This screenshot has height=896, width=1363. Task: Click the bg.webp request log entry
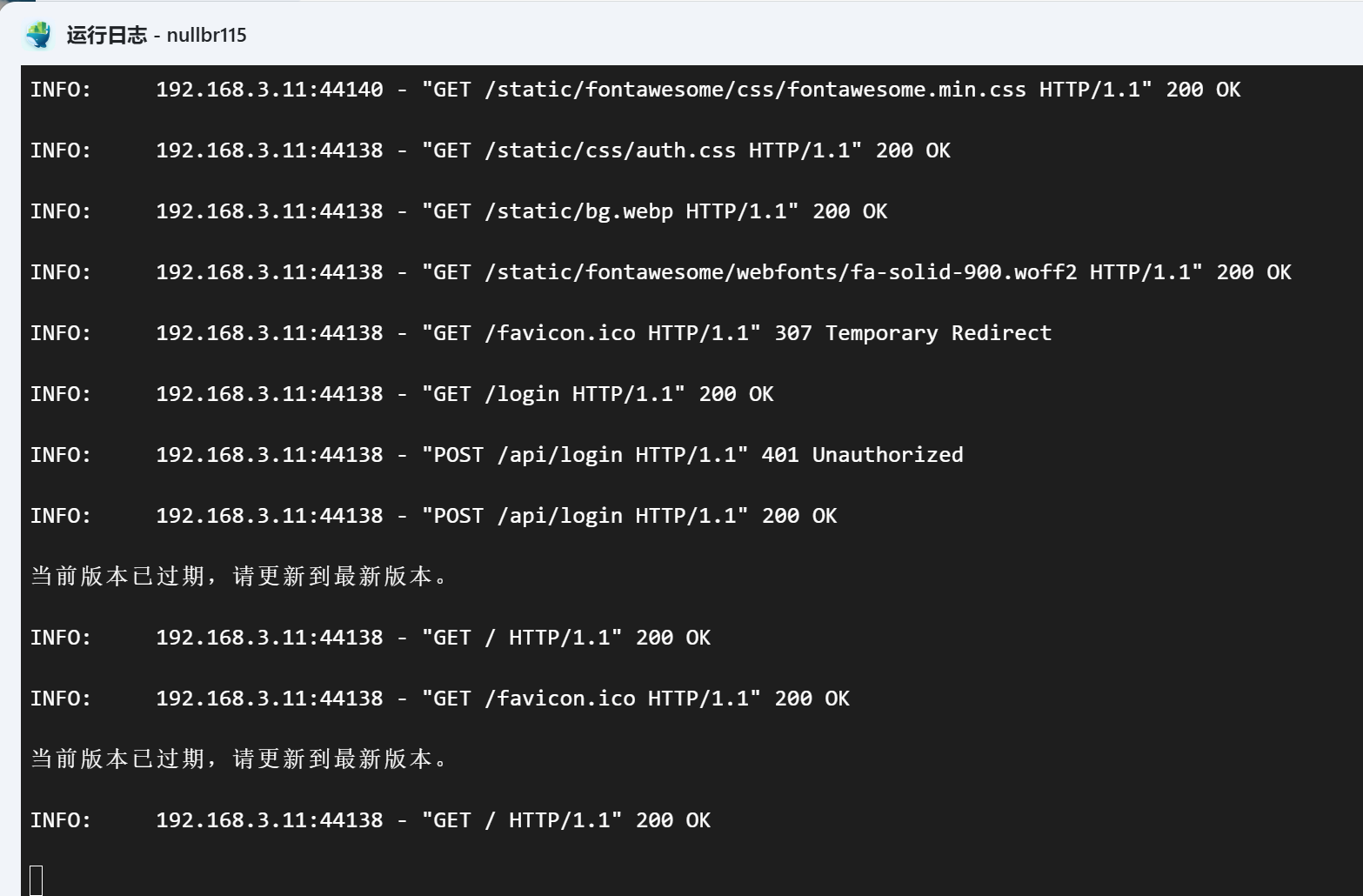(x=458, y=211)
